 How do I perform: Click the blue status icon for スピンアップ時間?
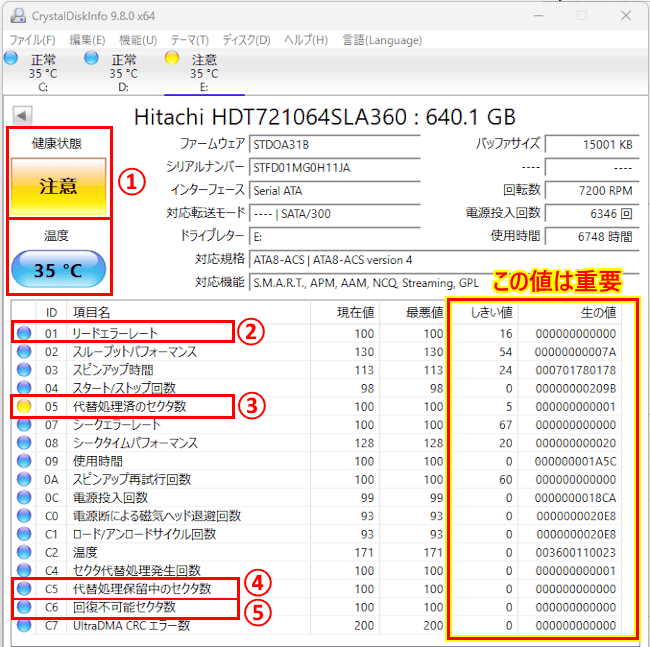click(24, 369)
